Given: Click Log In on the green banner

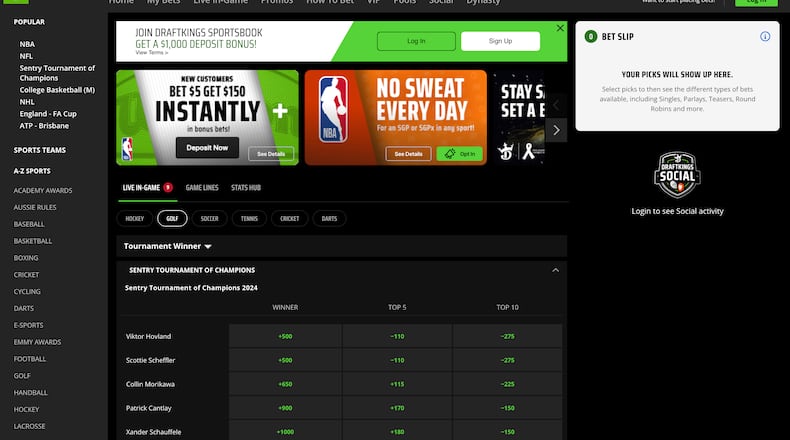Looking at the screenshot, I should tap(416, 41).
